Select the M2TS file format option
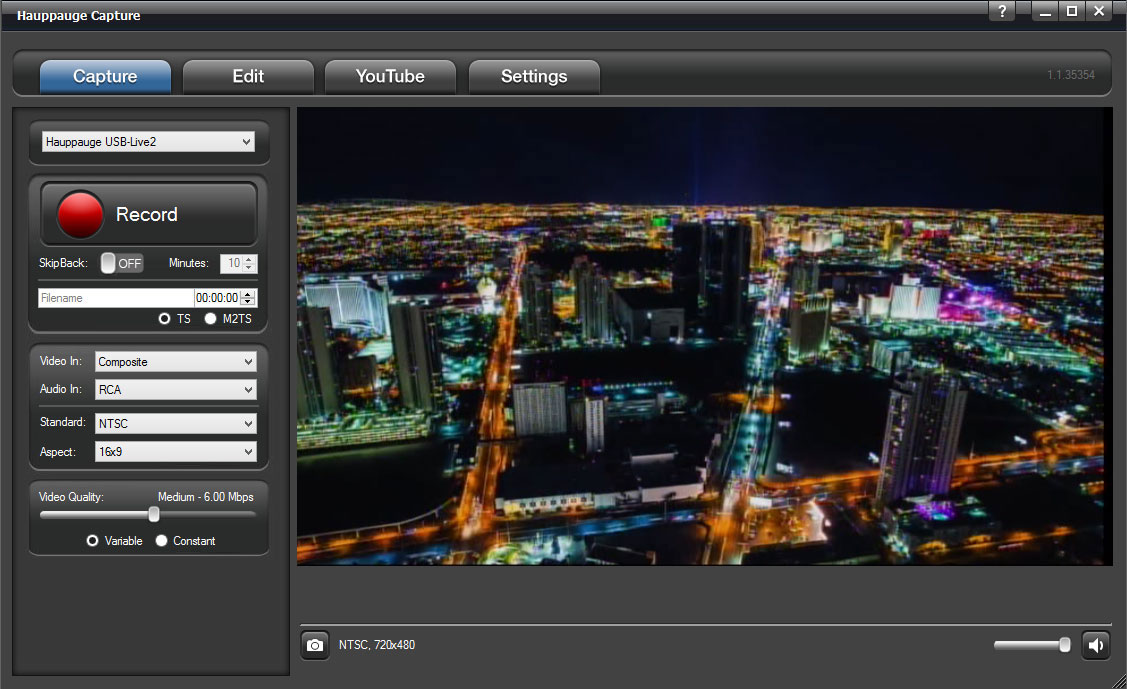Image resolution: width=1127 pixels, height=689 pixels. tap(211, 319)
